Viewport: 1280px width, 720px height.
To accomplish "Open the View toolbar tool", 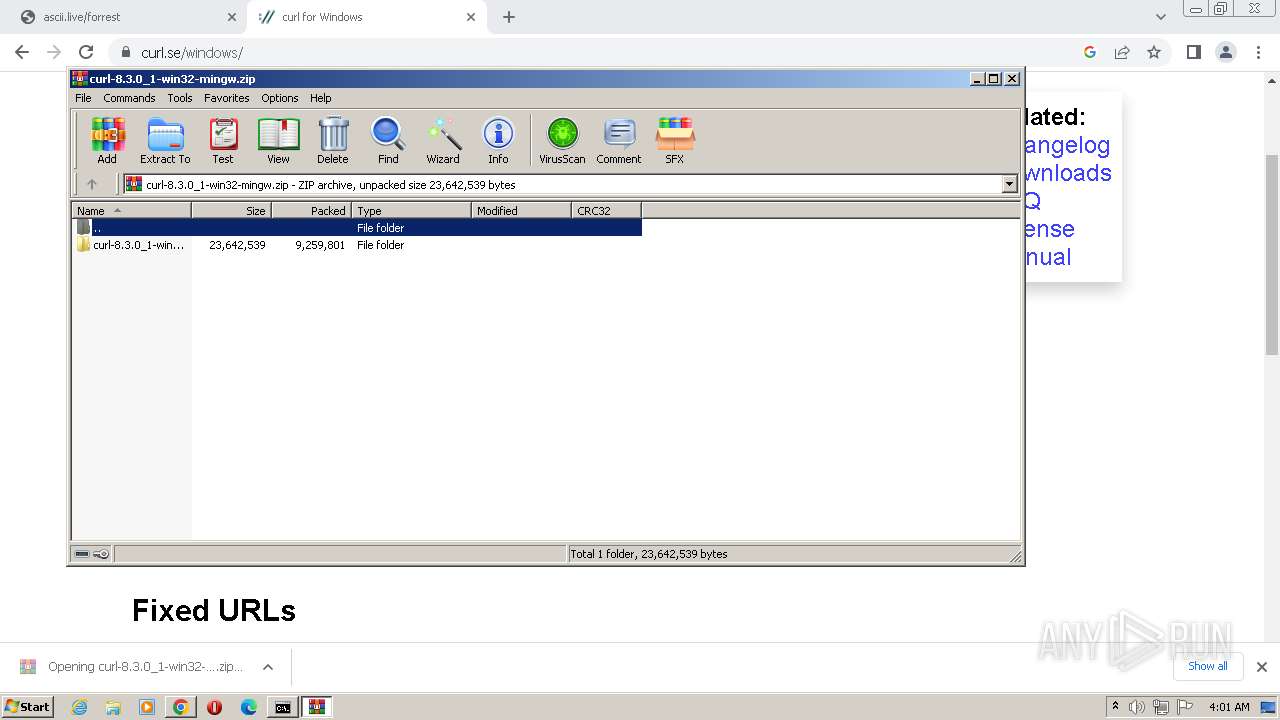I will (x=278, y=140).
